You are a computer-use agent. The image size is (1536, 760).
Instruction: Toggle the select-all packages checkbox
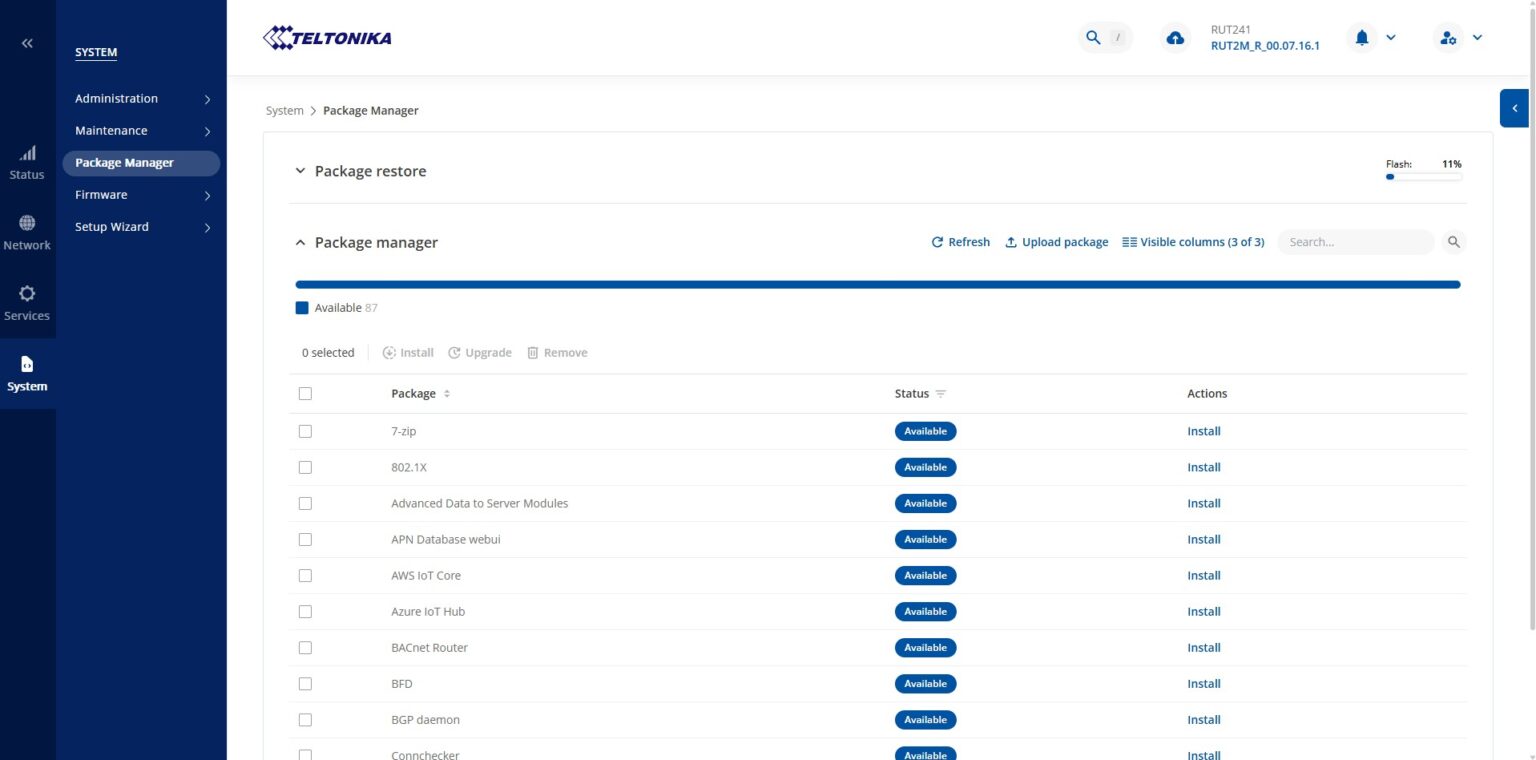[x=305, y=394]
